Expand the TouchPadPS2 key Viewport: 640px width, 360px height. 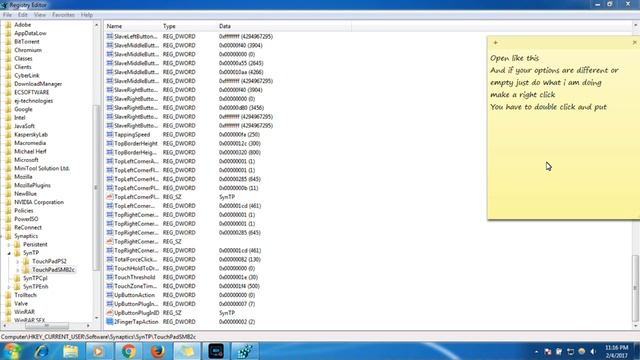point(18,261)
